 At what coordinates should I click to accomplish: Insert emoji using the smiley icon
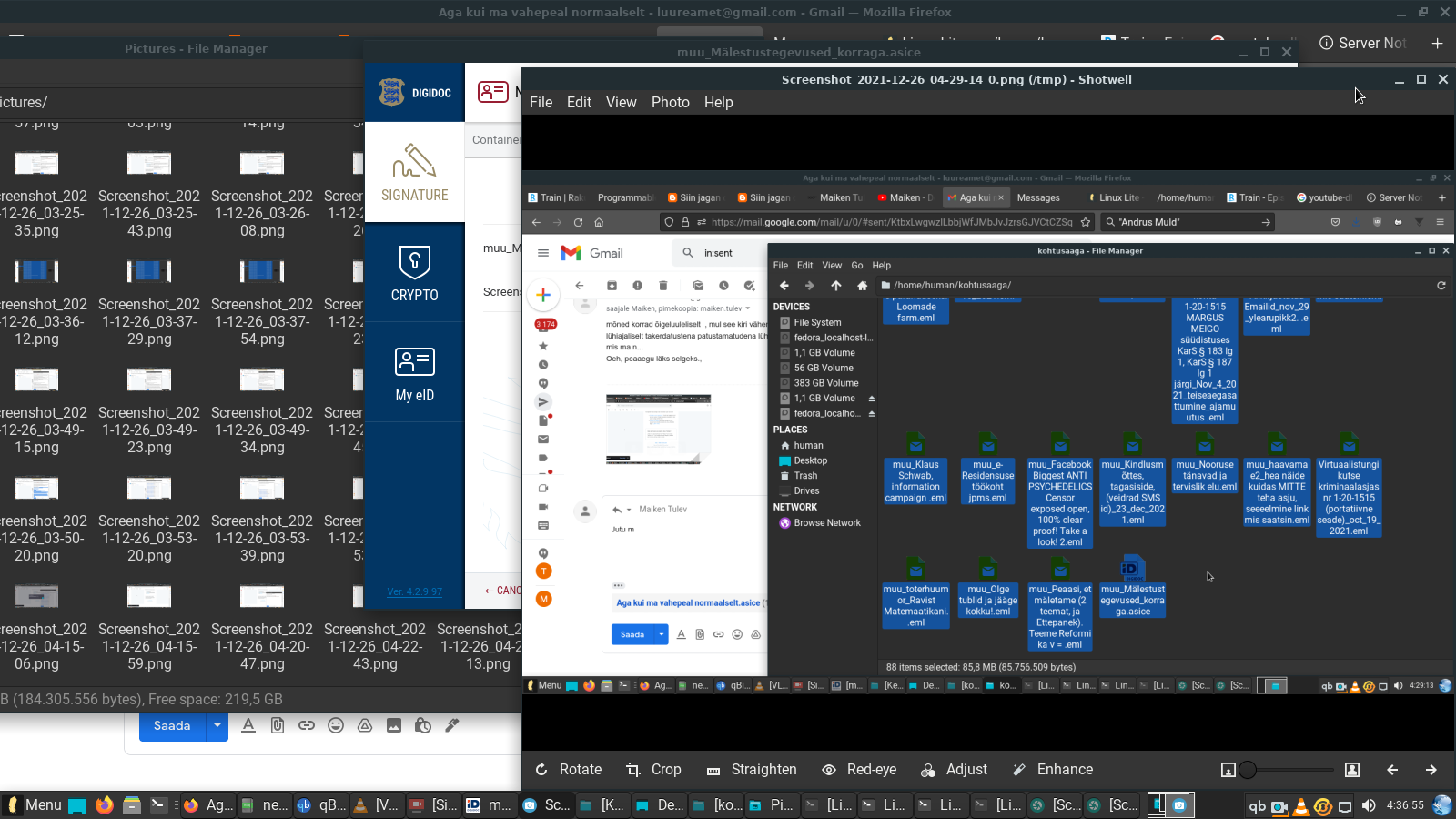coord(336,725)
